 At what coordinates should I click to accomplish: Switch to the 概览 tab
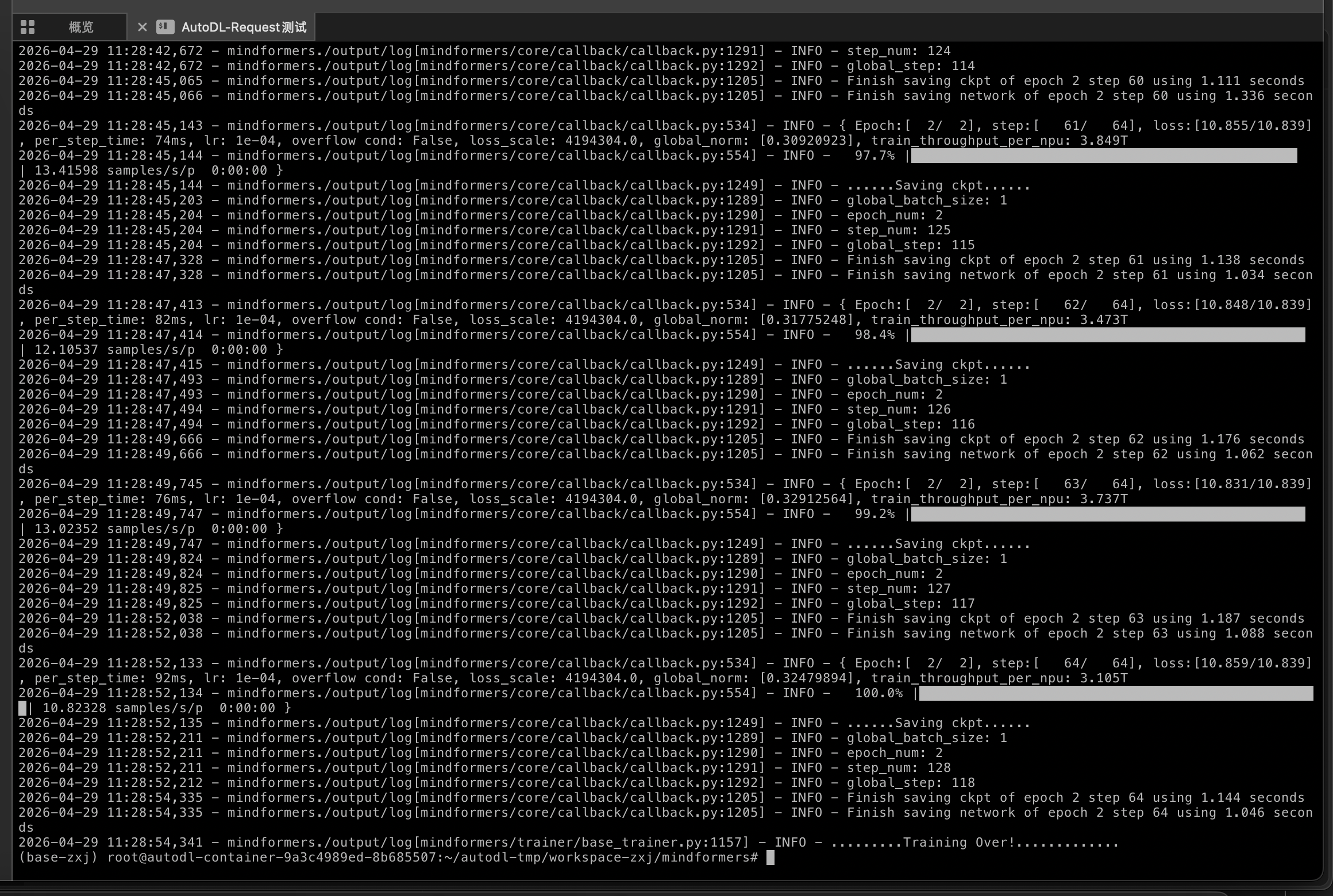point(80,27)
